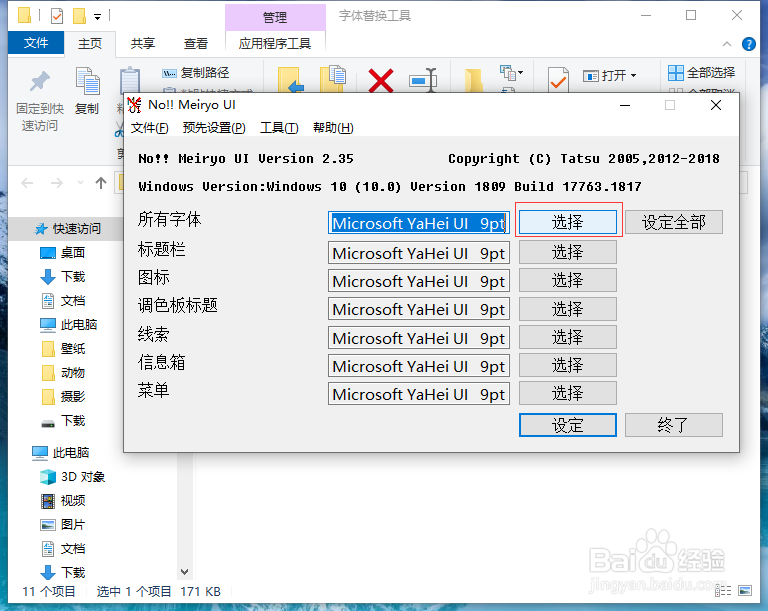Click the Move to folder icon

point(291,80)
